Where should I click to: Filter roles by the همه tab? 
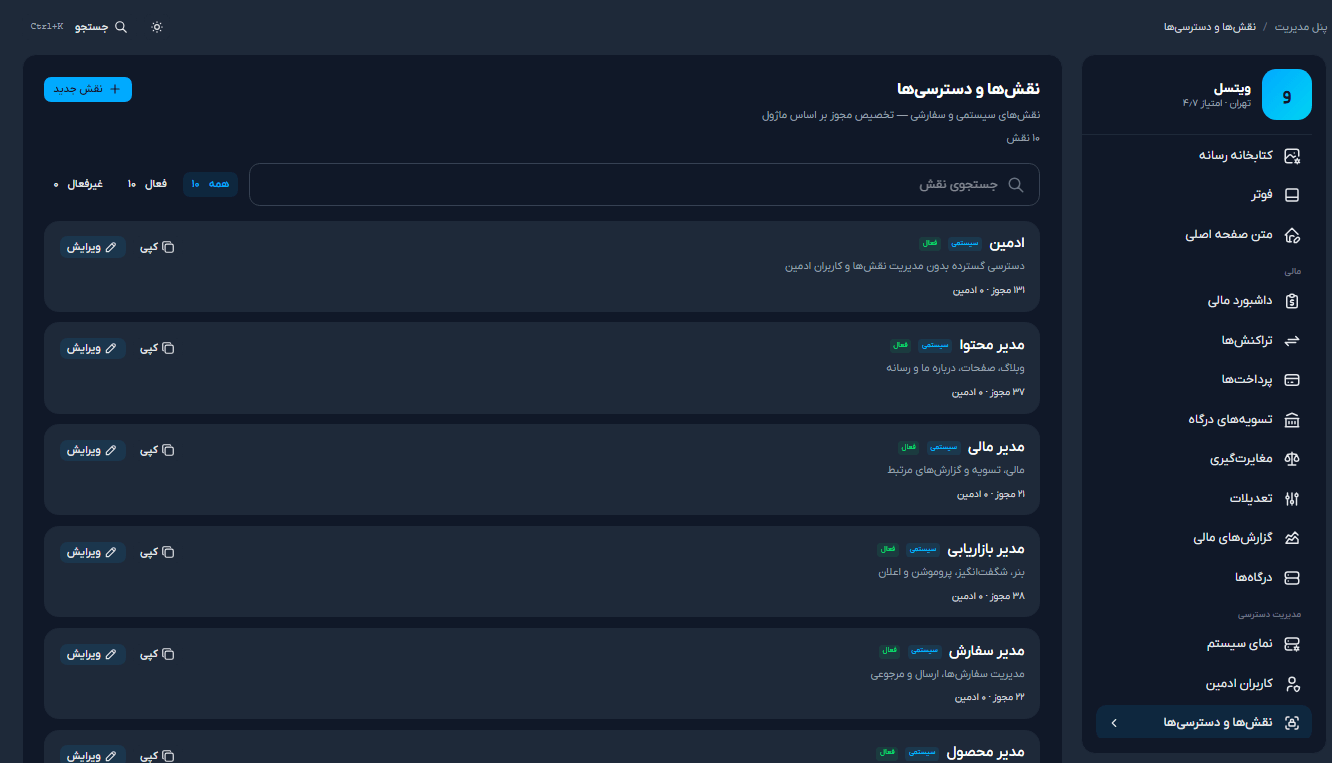[x=210, y=184]
